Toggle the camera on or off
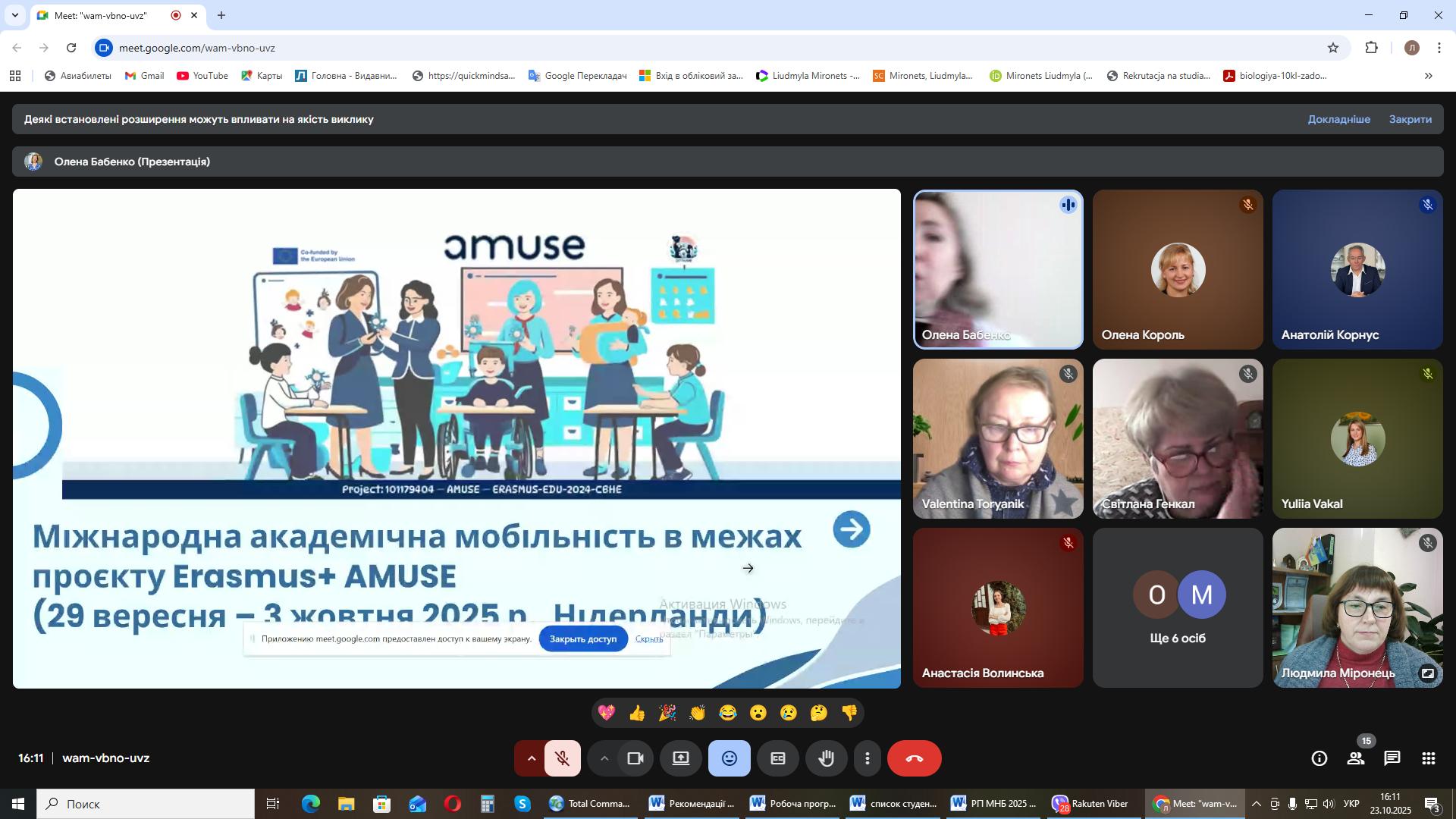Screen dimensions: 1456x819 point(635,758)
